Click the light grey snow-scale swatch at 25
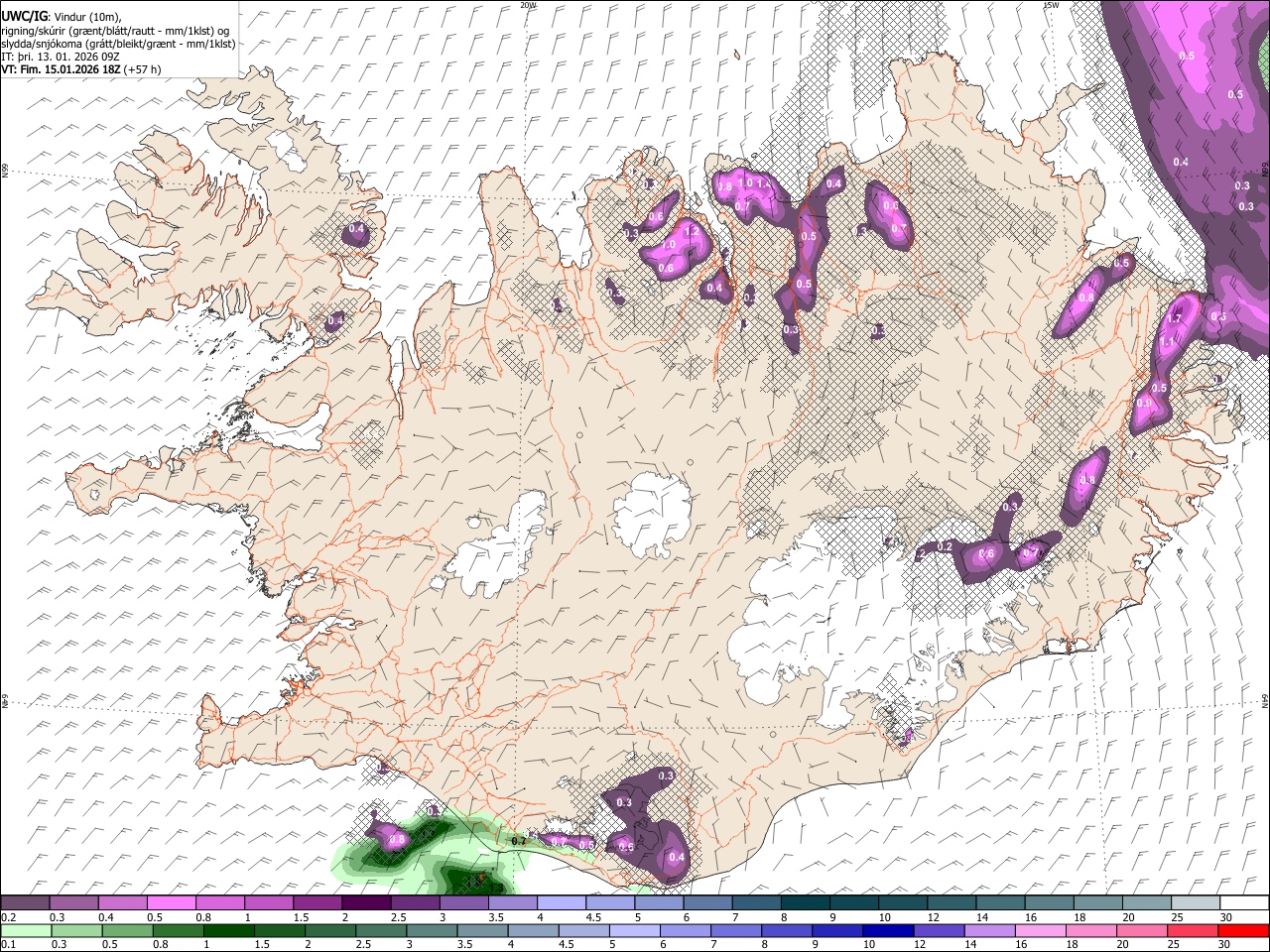Screen dimensions: 1270x952 [1196, 902]
